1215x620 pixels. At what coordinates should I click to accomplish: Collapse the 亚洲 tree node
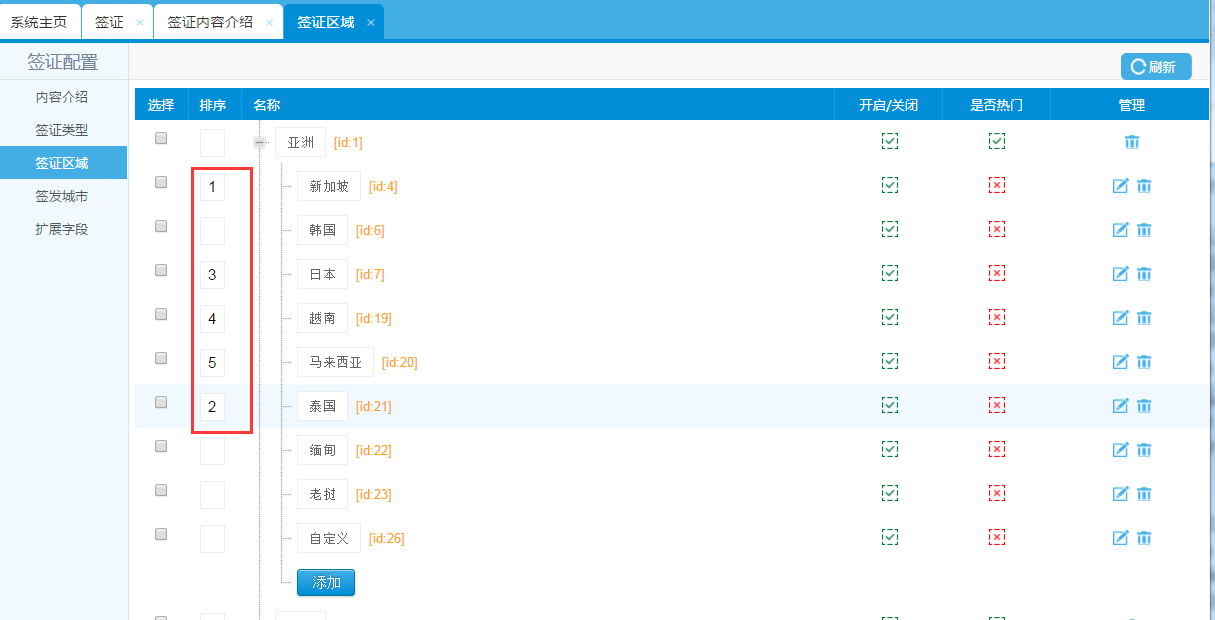(x=260, y=143)
